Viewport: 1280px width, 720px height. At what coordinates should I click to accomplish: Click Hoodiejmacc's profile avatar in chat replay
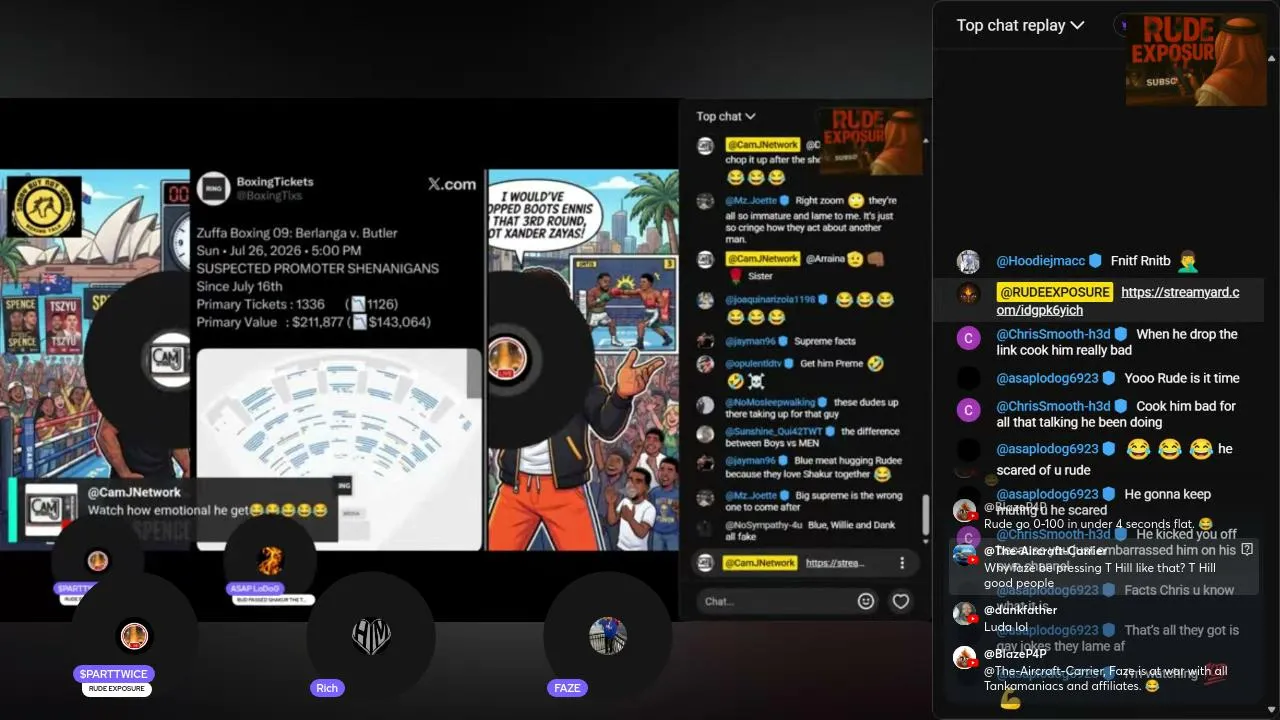tap(968, 261)
